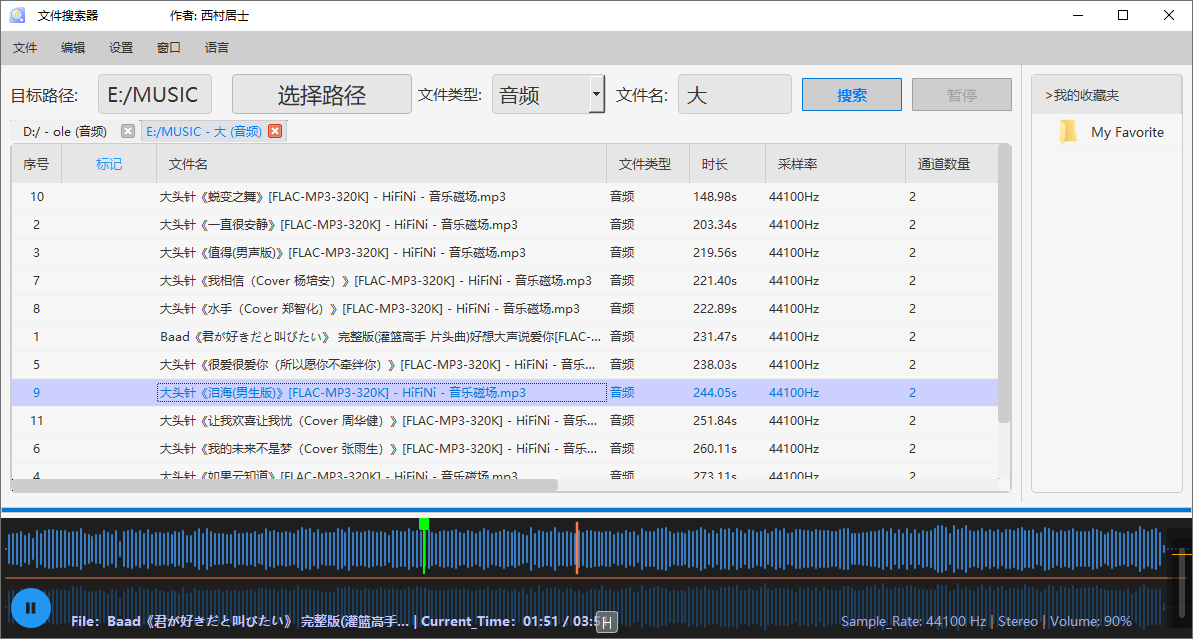Switch to the D:/ - ole (音频) tab
This screenshot has height=639, width=1193.
[65, 131]
